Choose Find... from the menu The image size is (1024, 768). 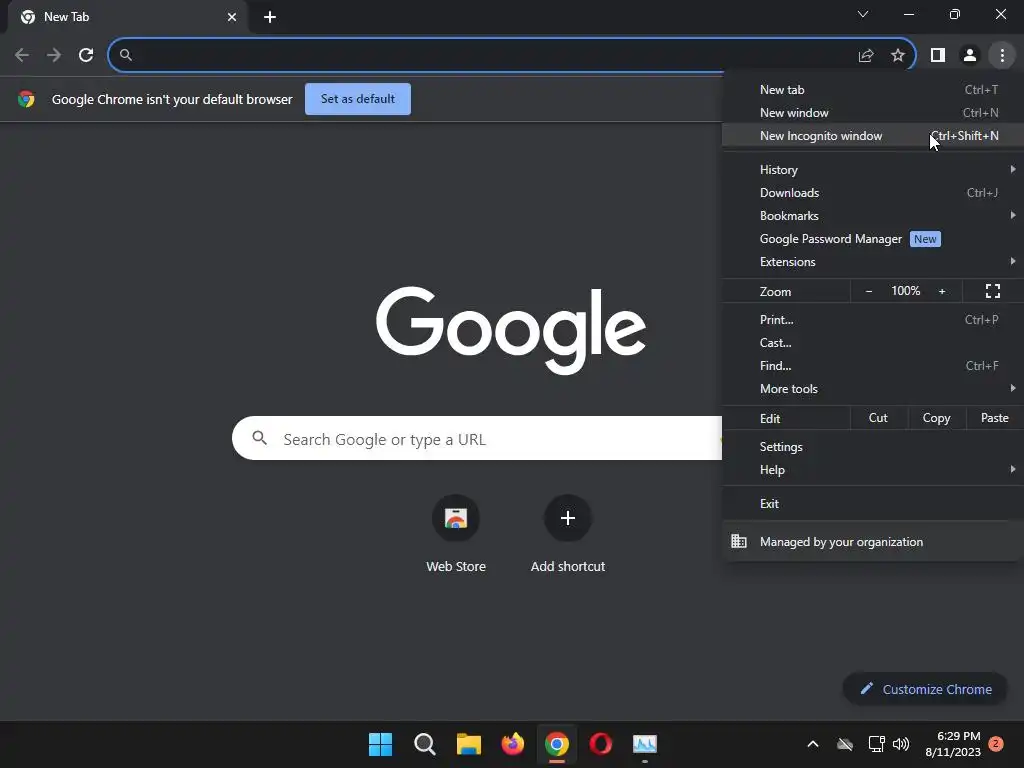[x=872, y=366]
